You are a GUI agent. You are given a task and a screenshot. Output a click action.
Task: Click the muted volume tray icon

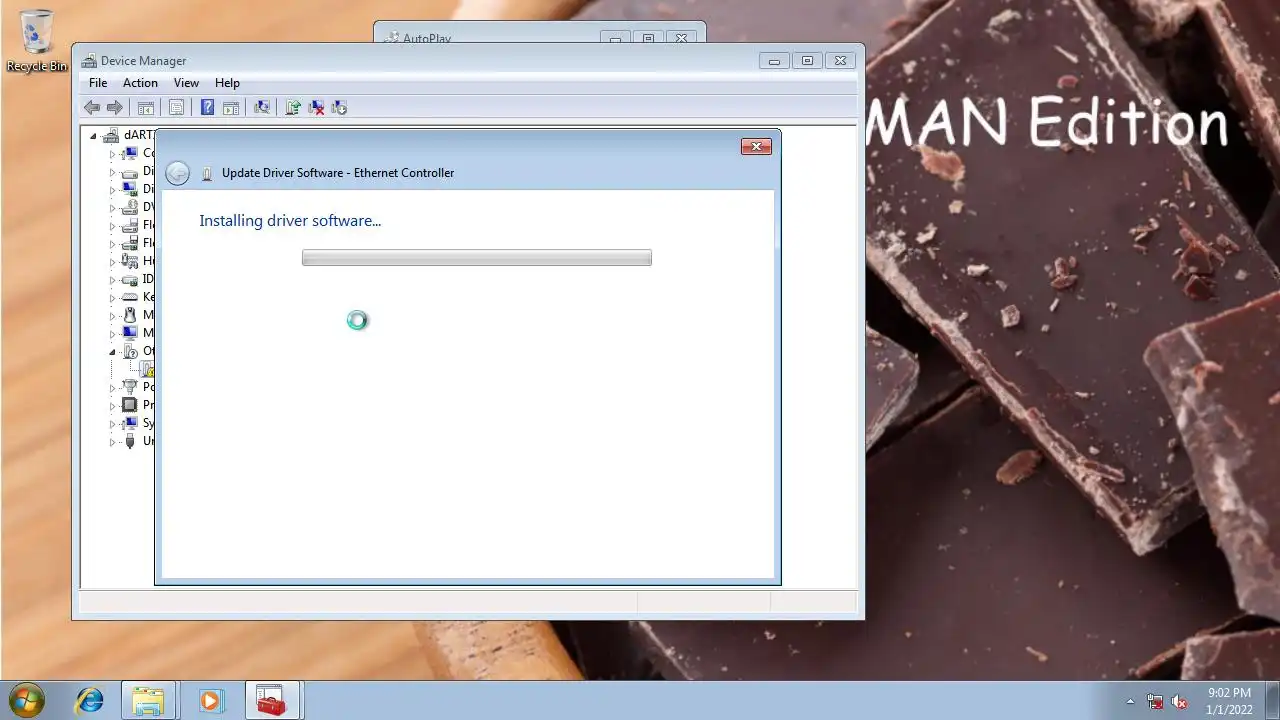[1179, 701]
